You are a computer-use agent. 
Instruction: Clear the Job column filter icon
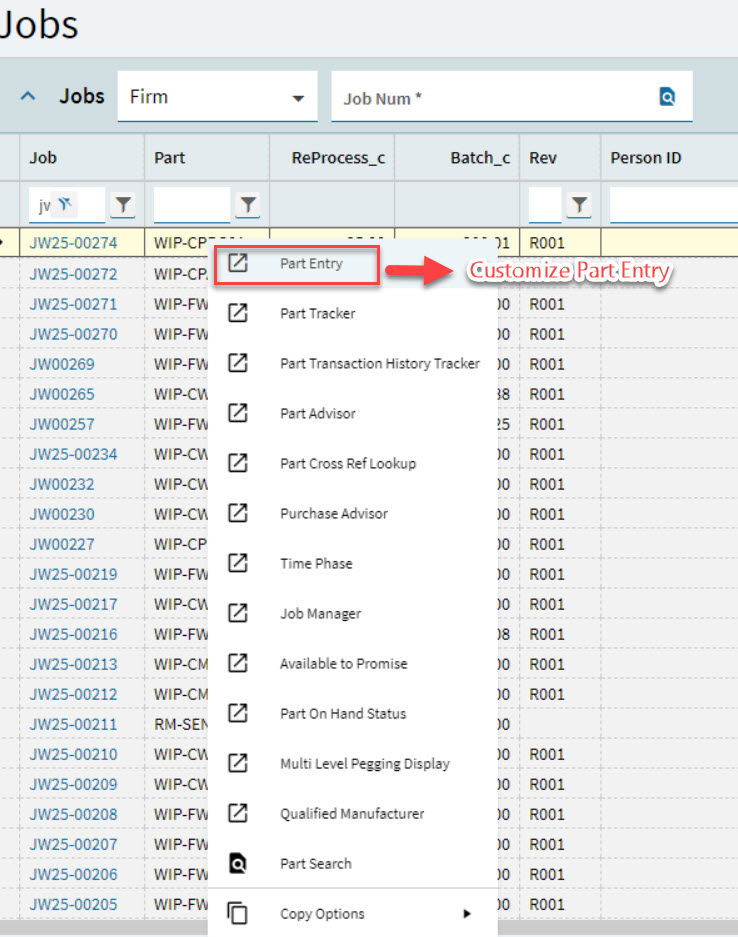point(65,204)
